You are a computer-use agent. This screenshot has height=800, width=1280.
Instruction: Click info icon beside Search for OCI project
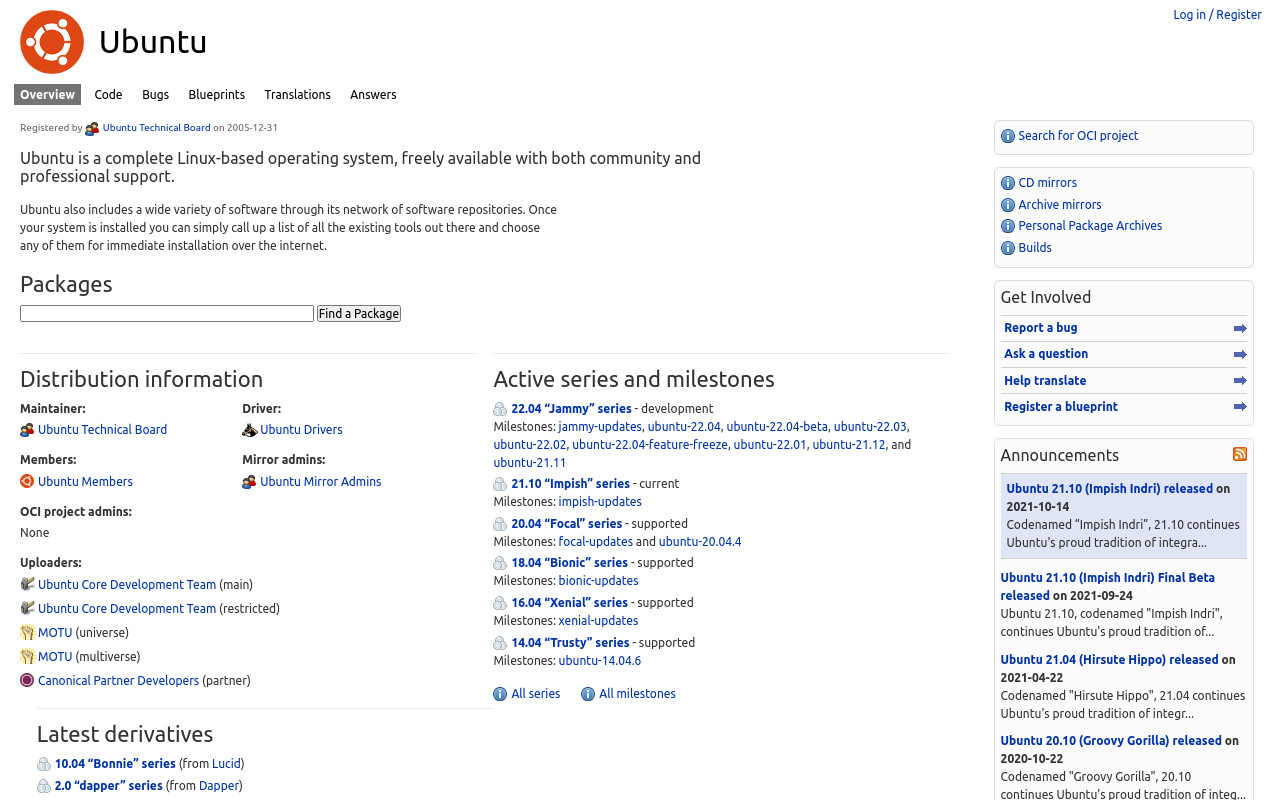coord(1008,136)
